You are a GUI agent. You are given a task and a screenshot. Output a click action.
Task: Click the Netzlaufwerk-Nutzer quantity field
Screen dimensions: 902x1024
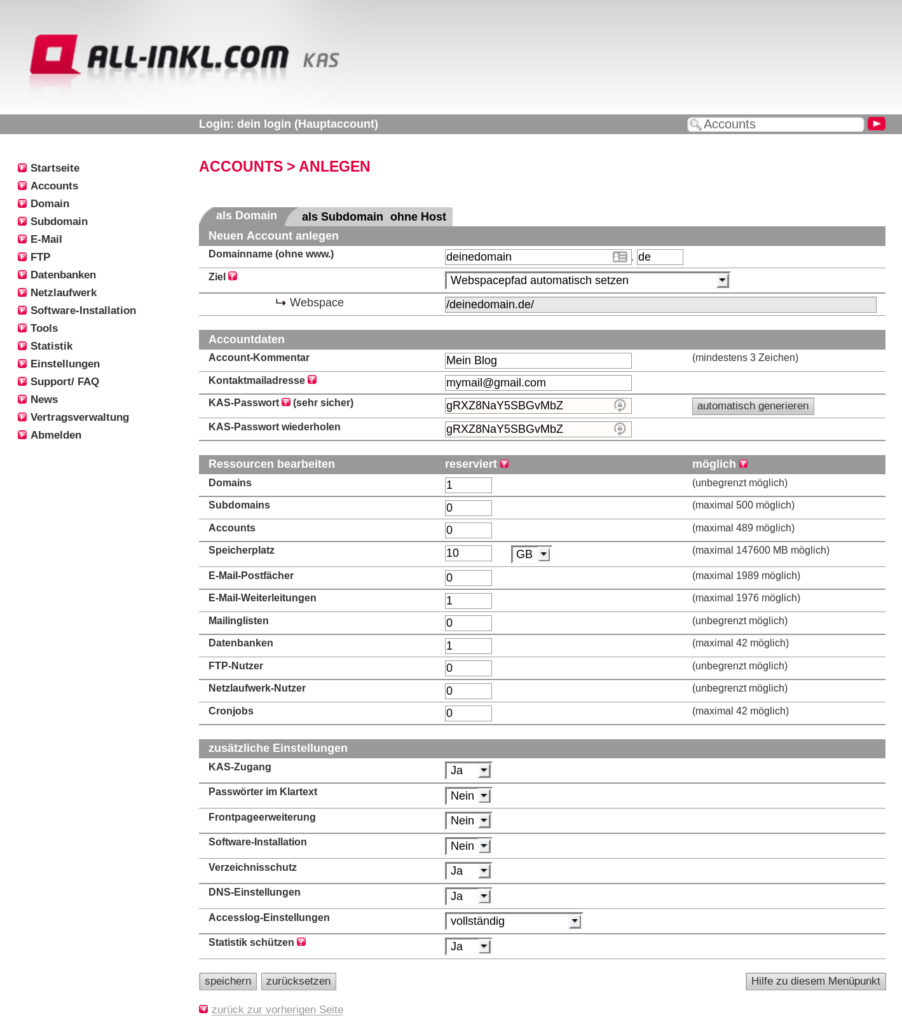click(x=468, y=690)
